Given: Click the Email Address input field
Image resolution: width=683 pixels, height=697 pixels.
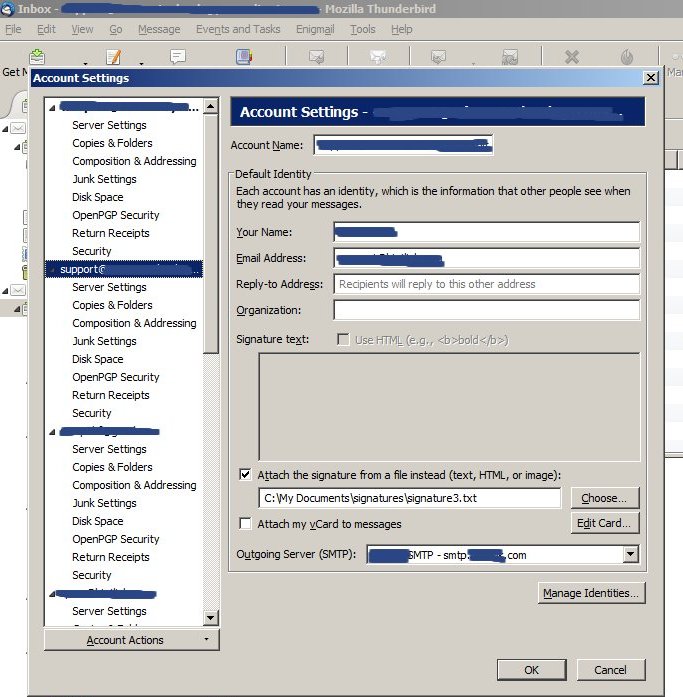Looking at the screenshot, I should pos(487,258).
